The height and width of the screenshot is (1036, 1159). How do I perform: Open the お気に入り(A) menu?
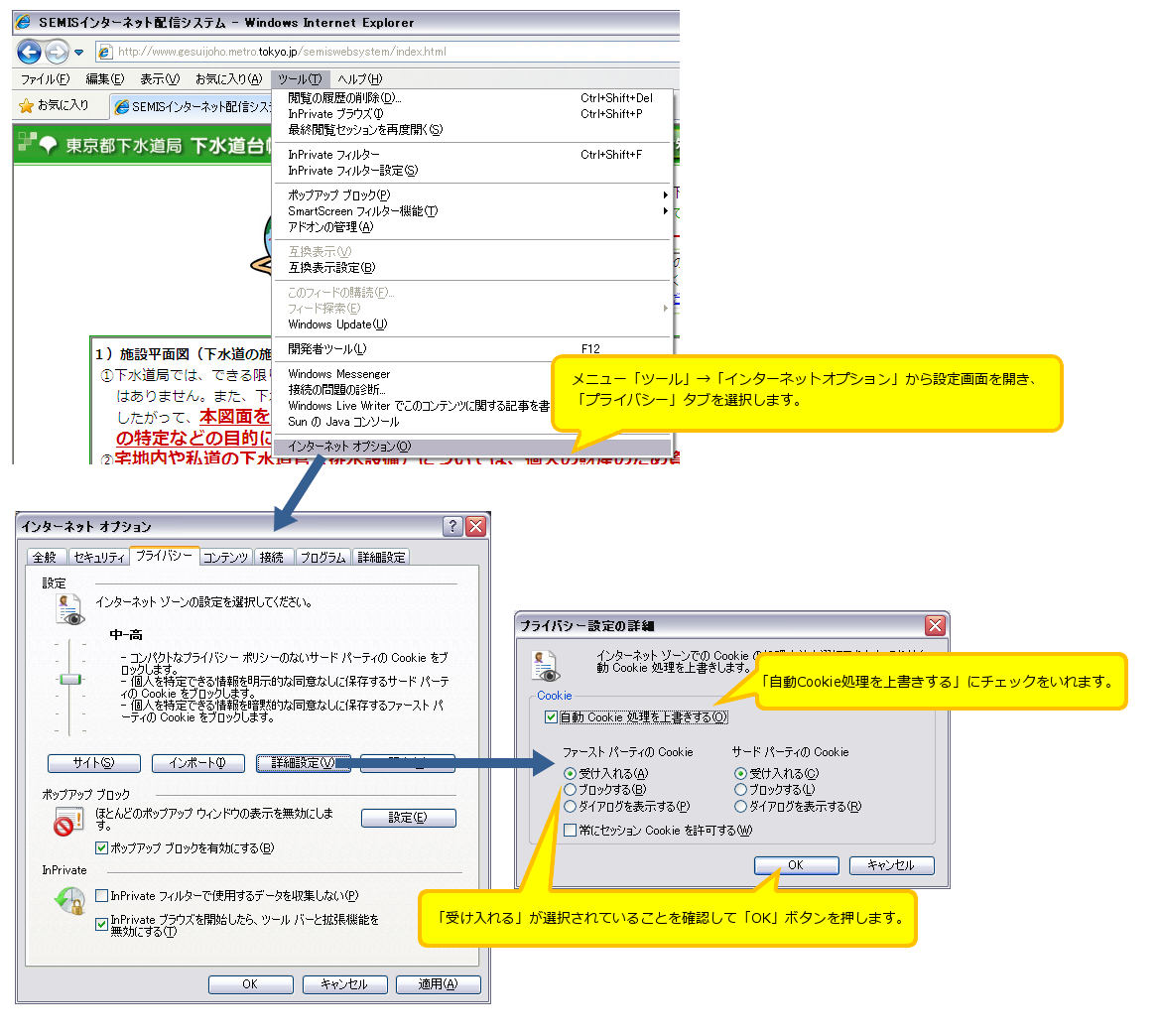[228, 79]
